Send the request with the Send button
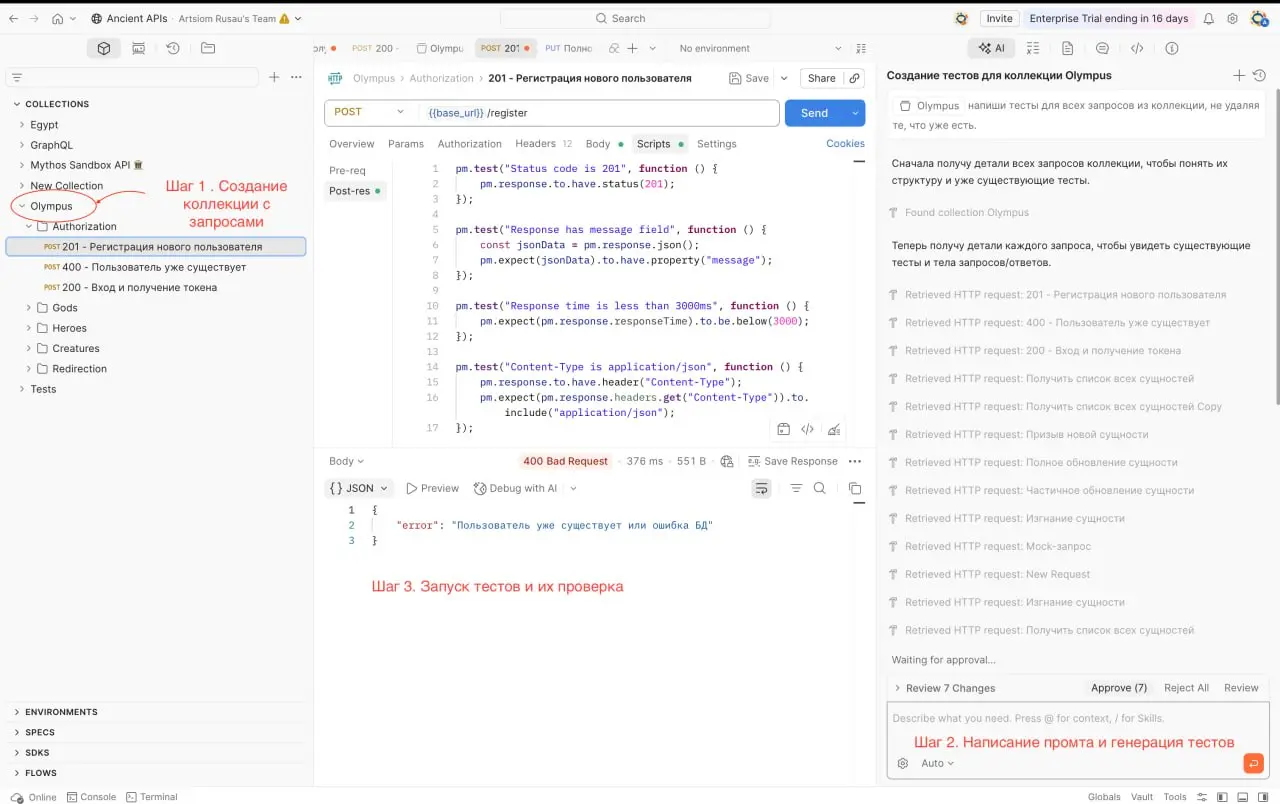Screen dimensions: 1280x804 click(x=815, y=113)
